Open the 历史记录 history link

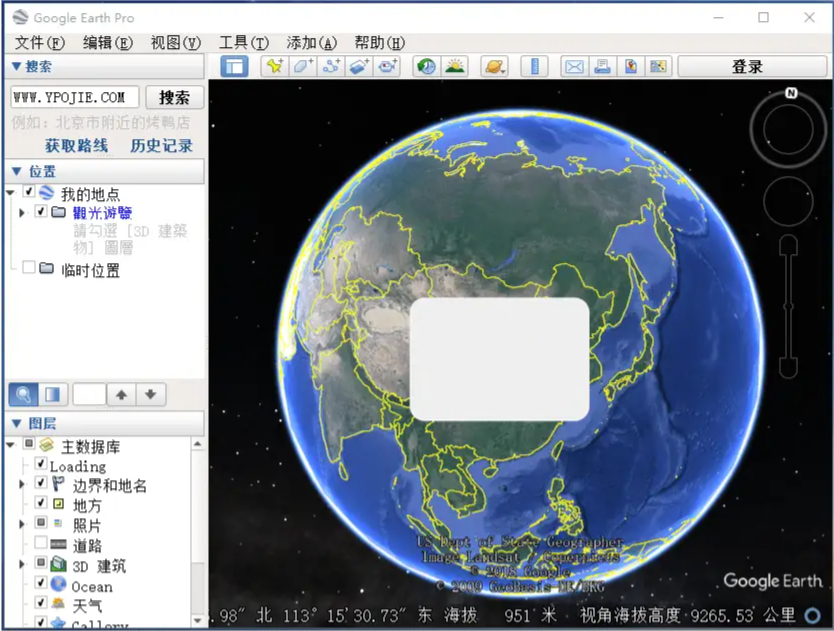(162, 145)
